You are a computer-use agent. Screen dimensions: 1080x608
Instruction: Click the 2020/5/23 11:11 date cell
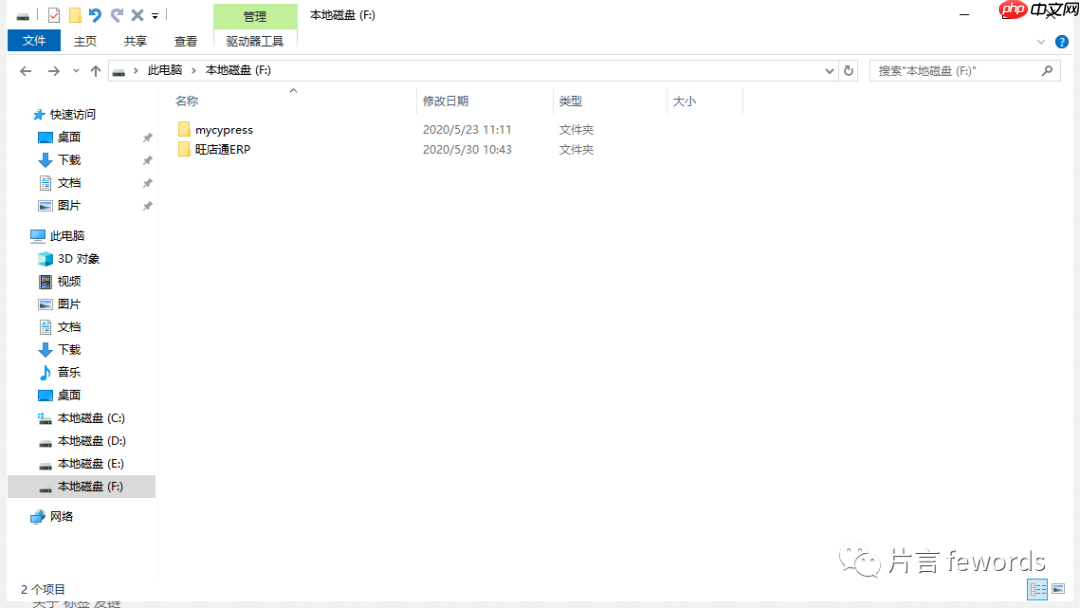pyautogui.click(x=467, y=129)
